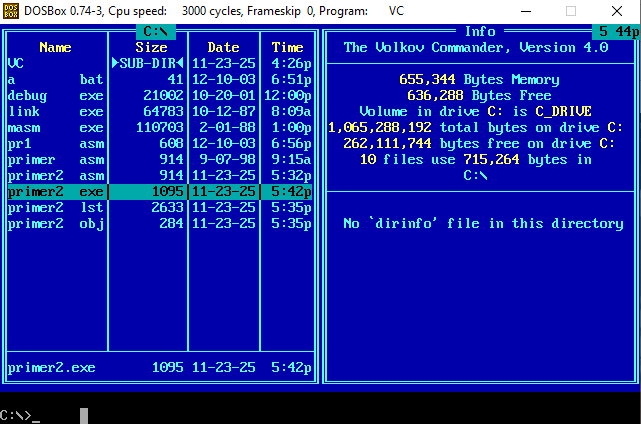The width and height of the screenshot is (641, 424).
Task: Select primer.asm dated 9-07-98
Action: [x=160, y=159]
